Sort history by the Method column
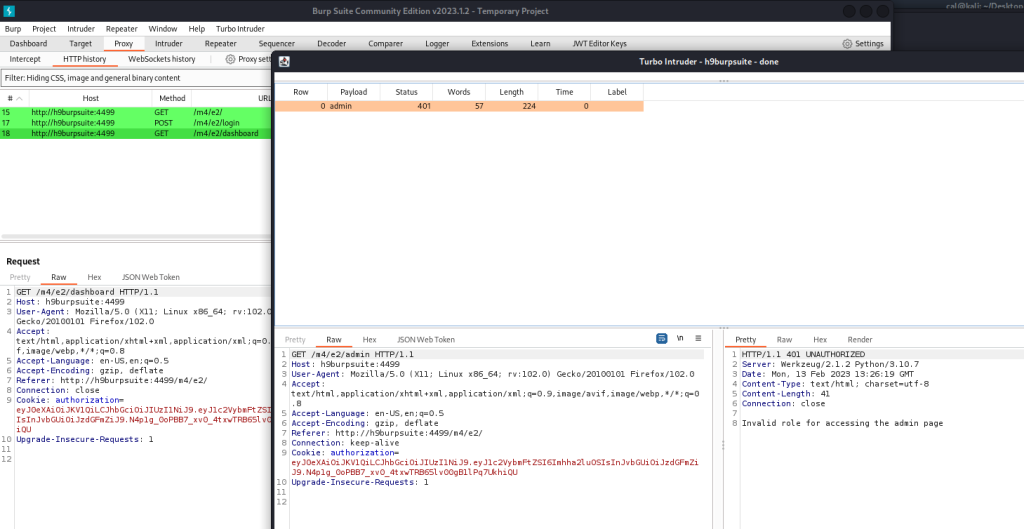Image resolution: width=1024 pixels, height=529 pixels. click(x=172, y=98)
